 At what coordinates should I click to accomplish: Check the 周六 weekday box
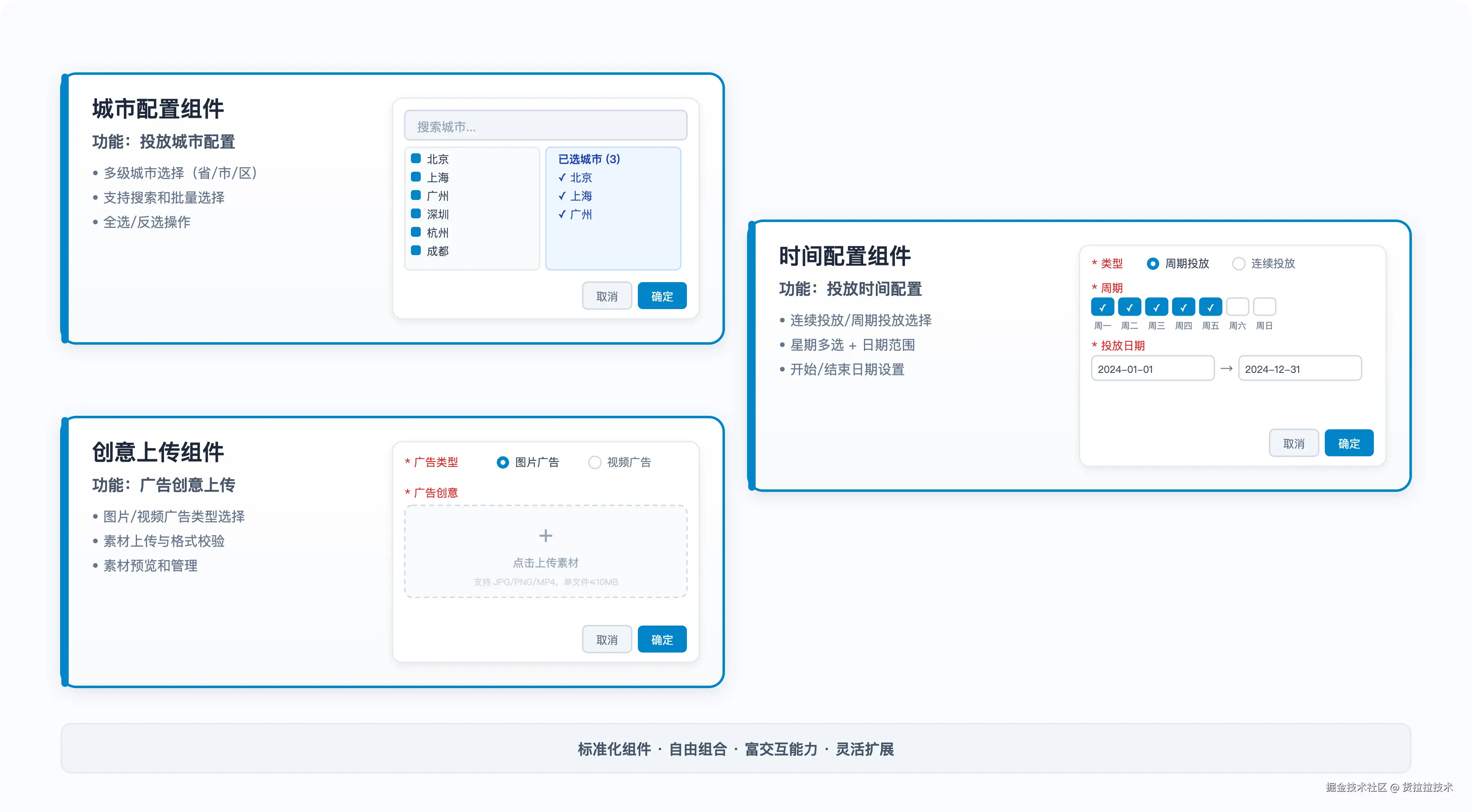coord(1237,307)
